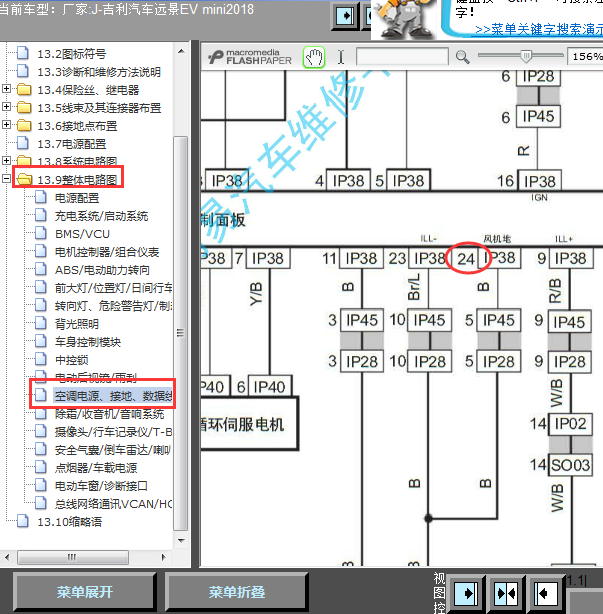
Task: Click the FlashPaper search magnifier icon
Action: click(462, 57)
